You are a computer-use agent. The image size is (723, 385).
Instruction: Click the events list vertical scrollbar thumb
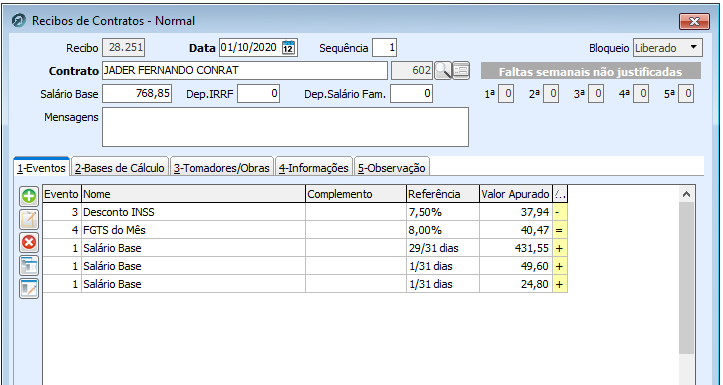[x=687, y=278]
